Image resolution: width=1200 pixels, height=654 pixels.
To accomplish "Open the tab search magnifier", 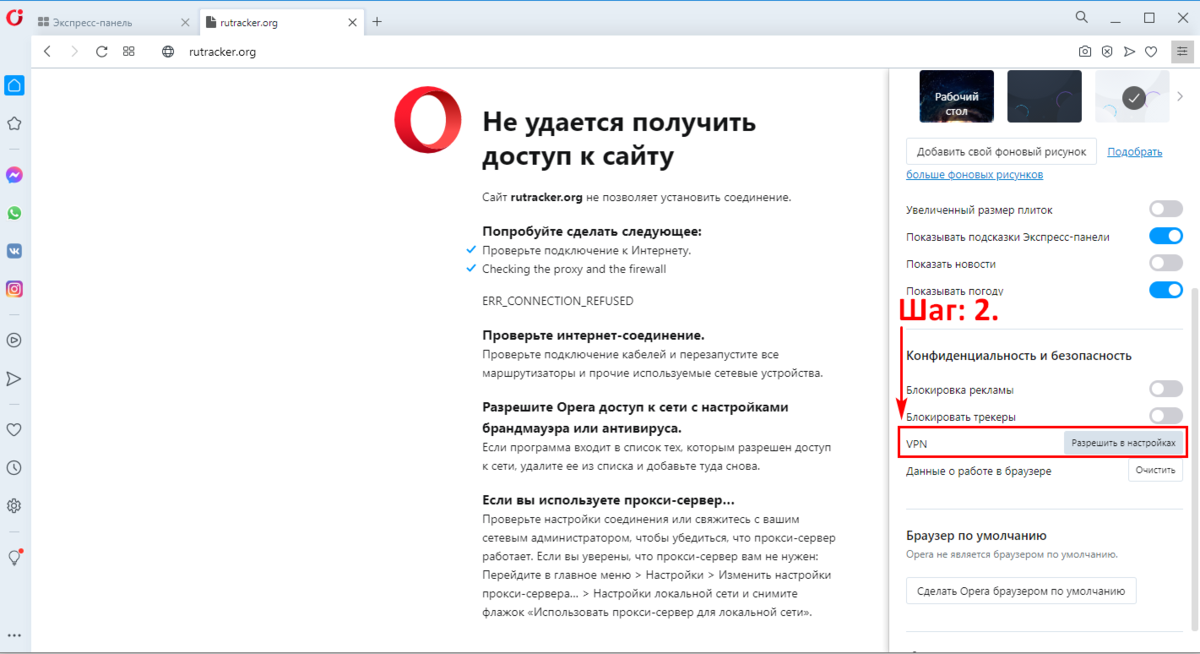I will [x=1082, y=17].
